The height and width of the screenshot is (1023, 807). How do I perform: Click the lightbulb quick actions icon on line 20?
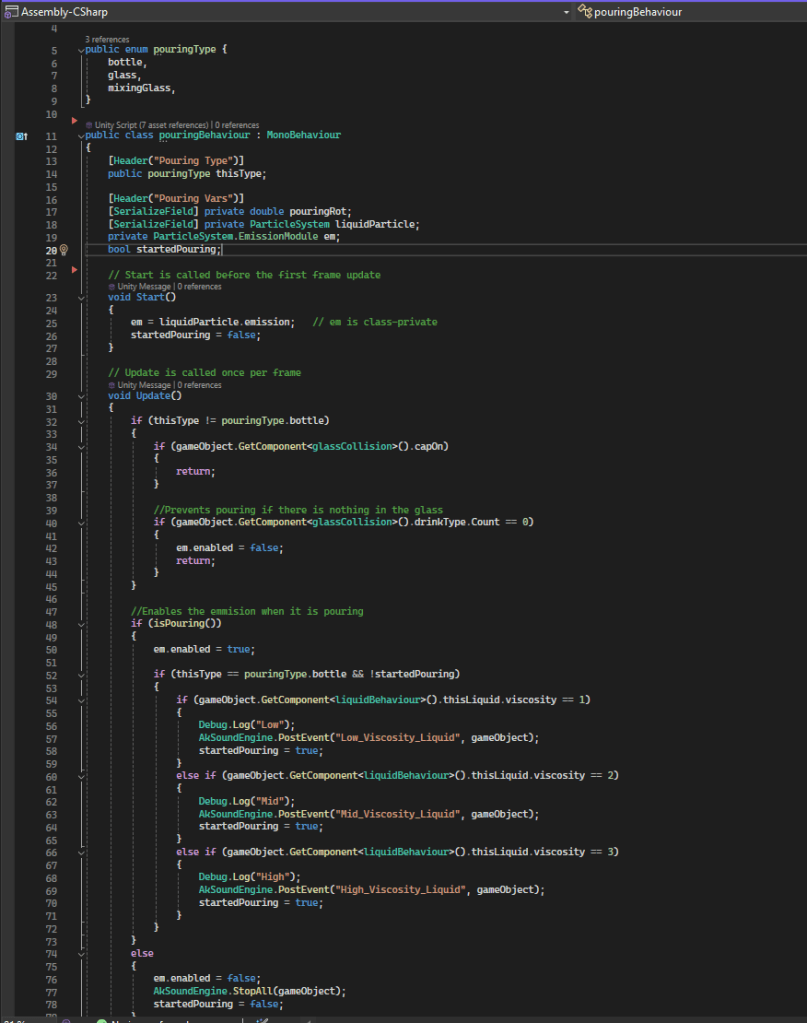point(64,249)
